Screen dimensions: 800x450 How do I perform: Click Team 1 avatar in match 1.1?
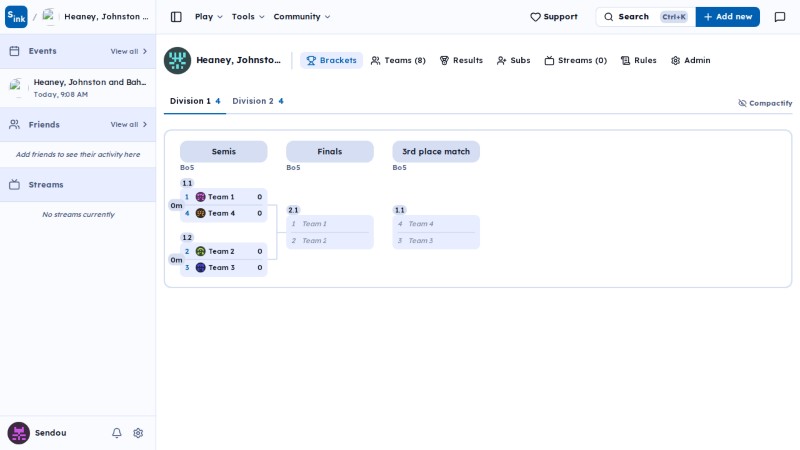click(x=201, y=197)
